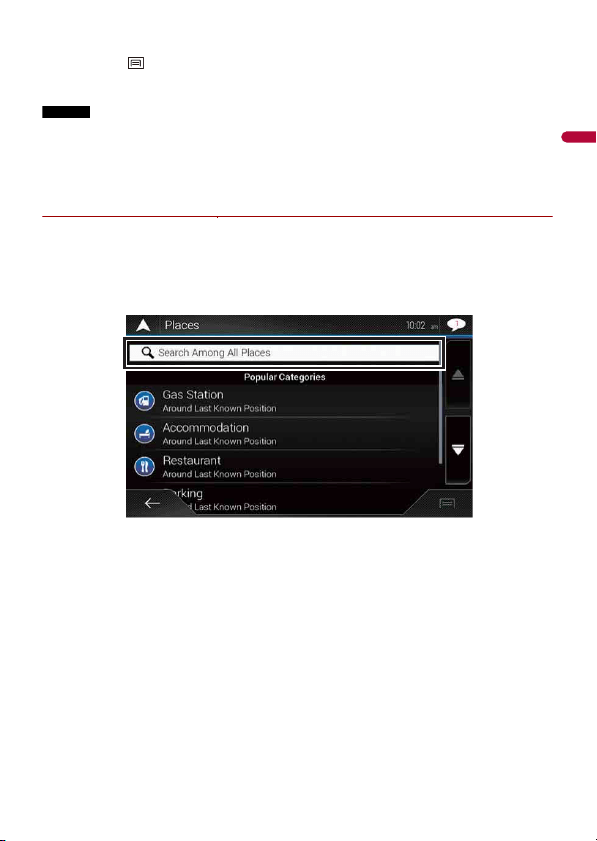
Task: Page the list up with up arrow
Action: (x=458, y=374)
